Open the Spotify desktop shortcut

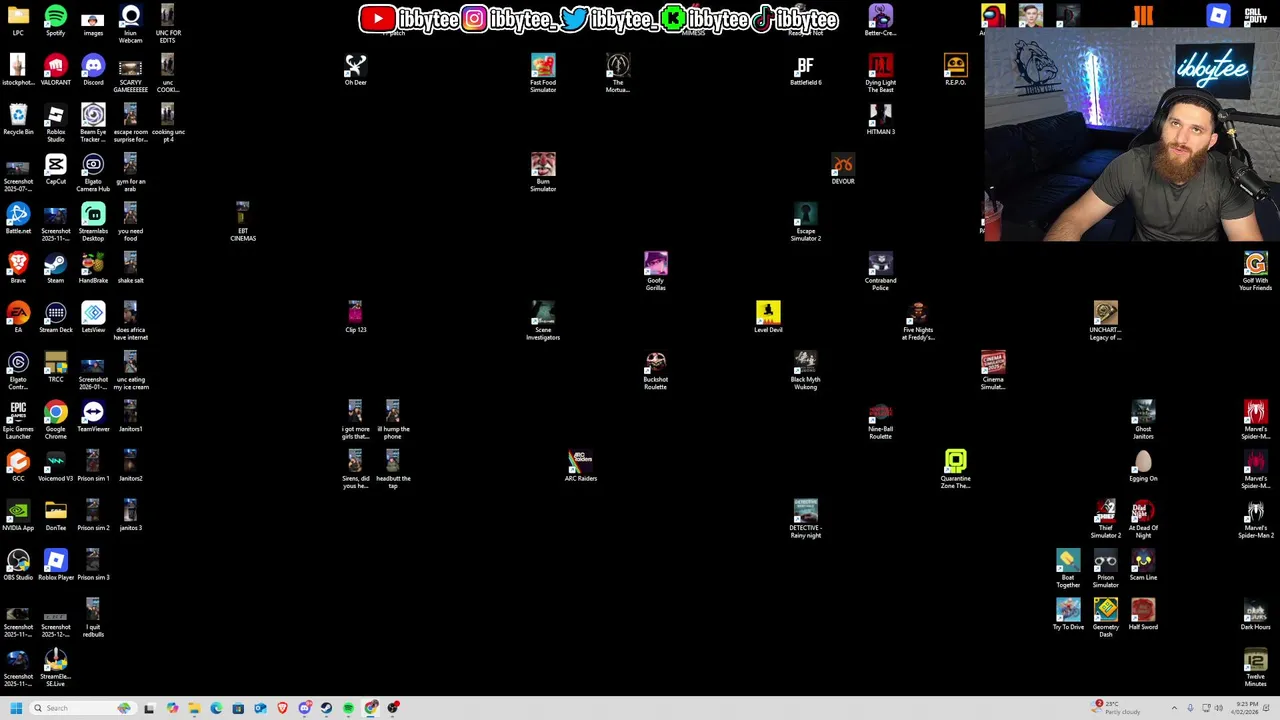click(55, 20)
